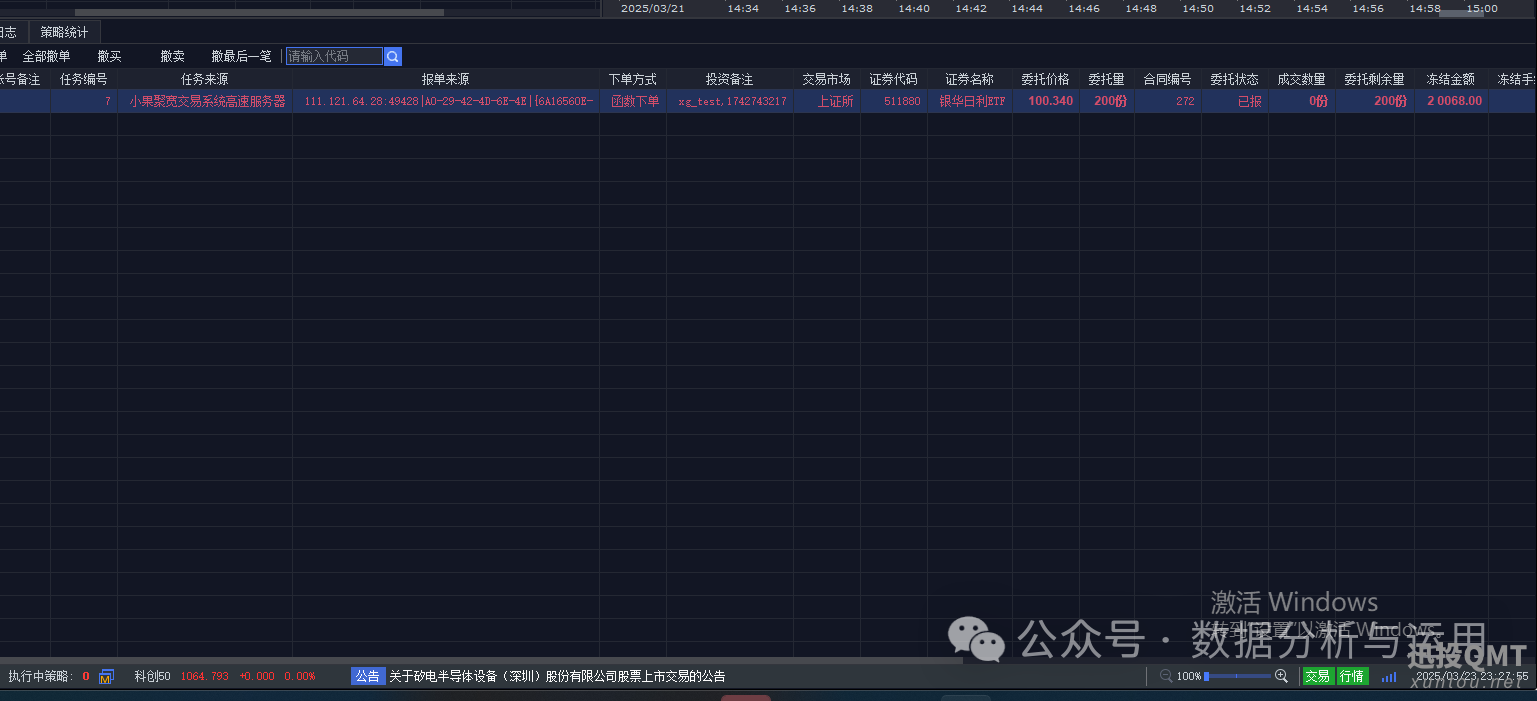Sort by 成交数量 column header
1537x701 pixels.
[x=1302, y=79]
